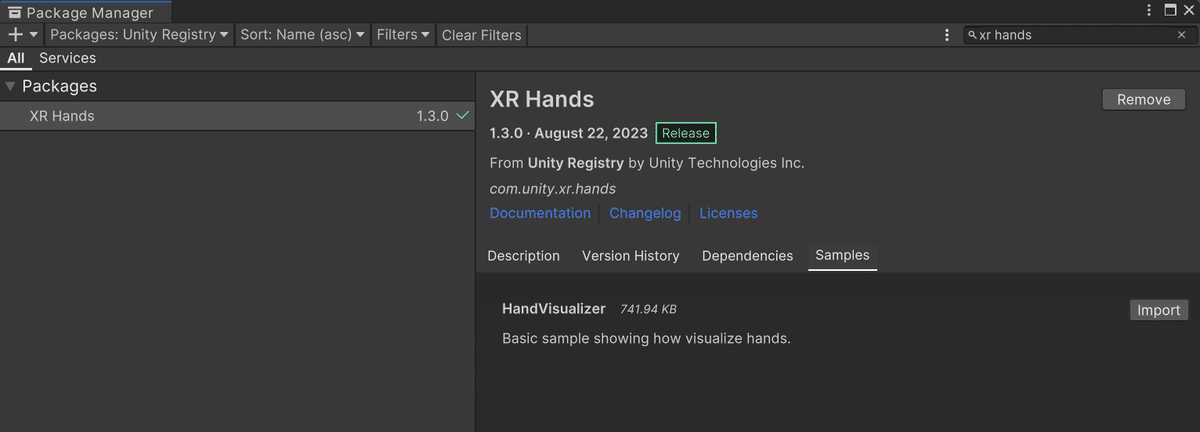This screenshot has width=1200, height=432.
Task: Open the Filters dropdown
Action: tap(403, 34)
